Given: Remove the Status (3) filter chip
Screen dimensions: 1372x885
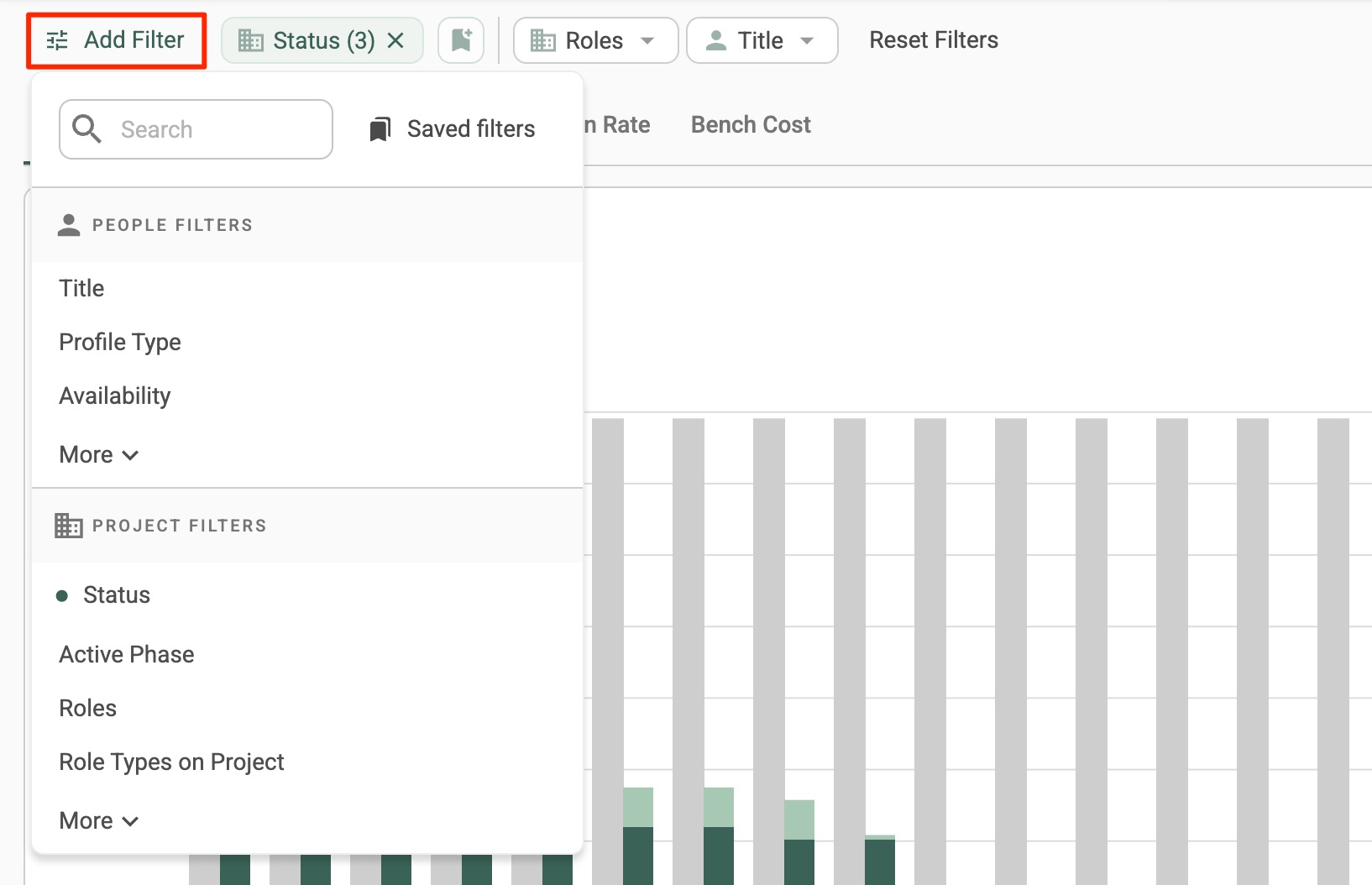Looking at the screenshot, I should pyautogui.click(x=395, y=40).
